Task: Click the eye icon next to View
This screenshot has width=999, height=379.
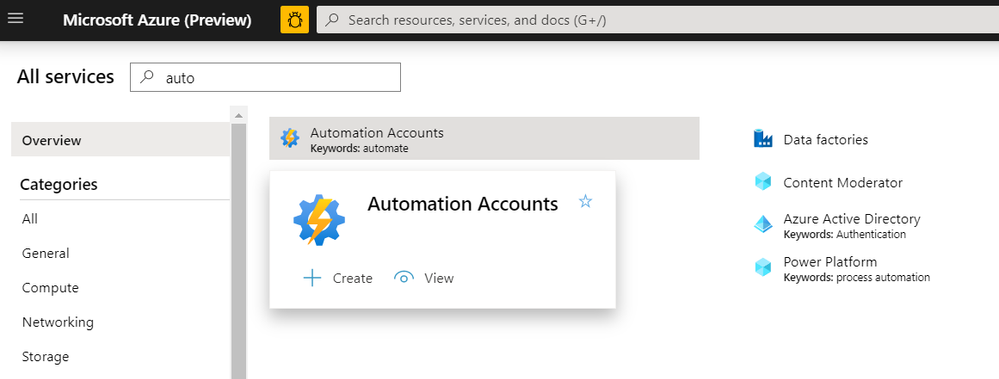Action: [x=404, y=278]
